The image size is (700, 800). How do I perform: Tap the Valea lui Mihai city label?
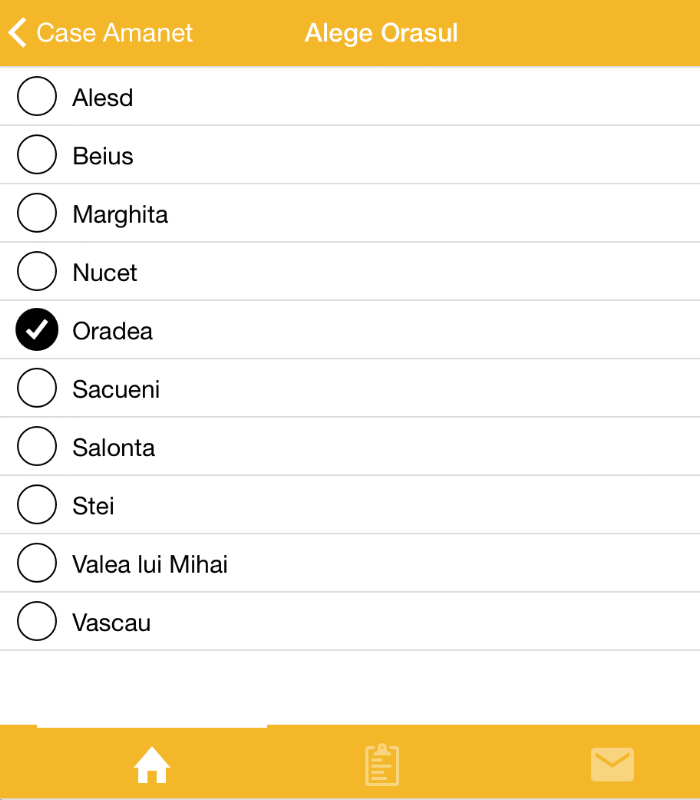point(150,565)
